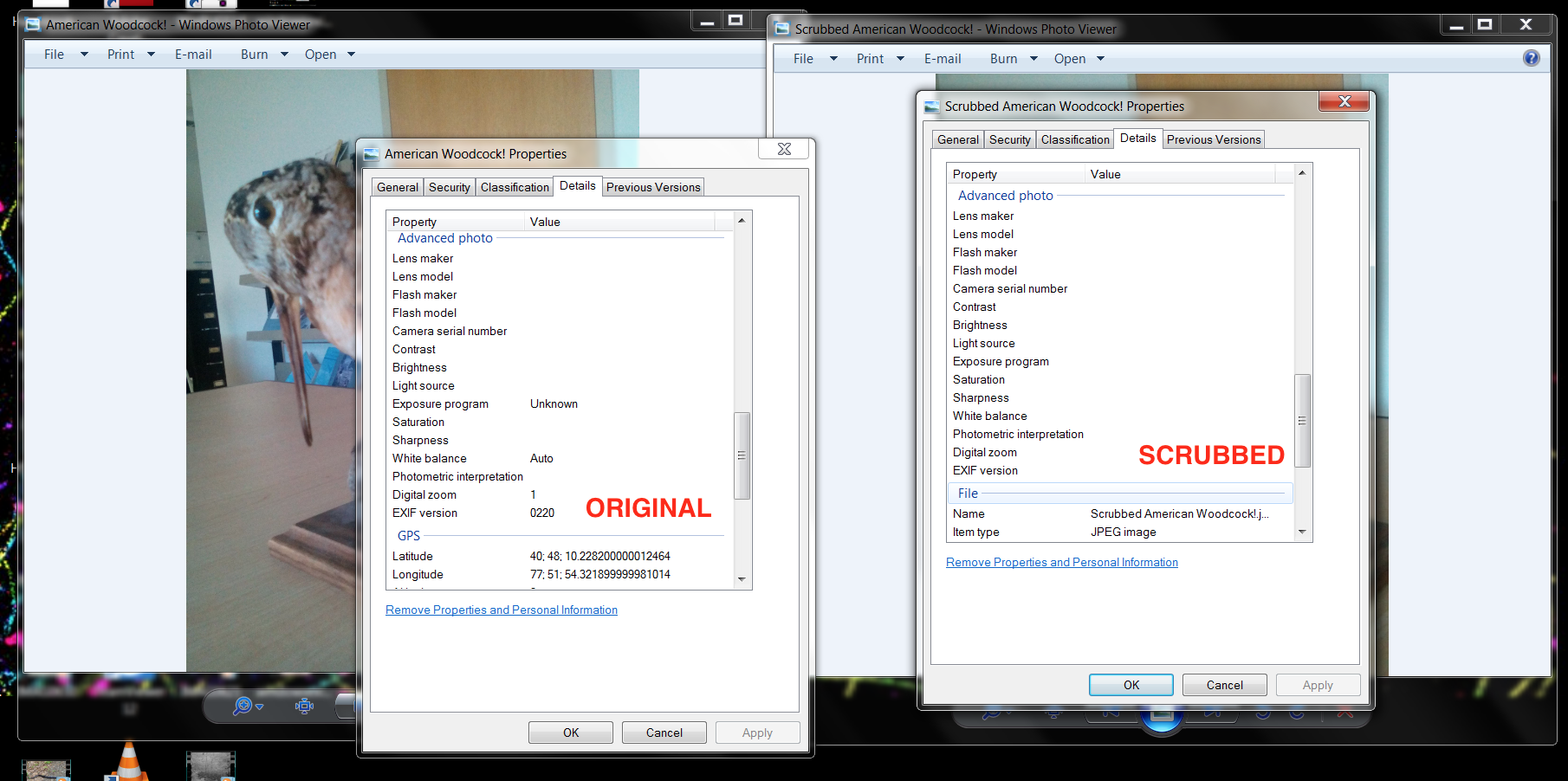
Task: Click scrollbar thumb in Scrubbed Details list
Action: [1302, 421]
